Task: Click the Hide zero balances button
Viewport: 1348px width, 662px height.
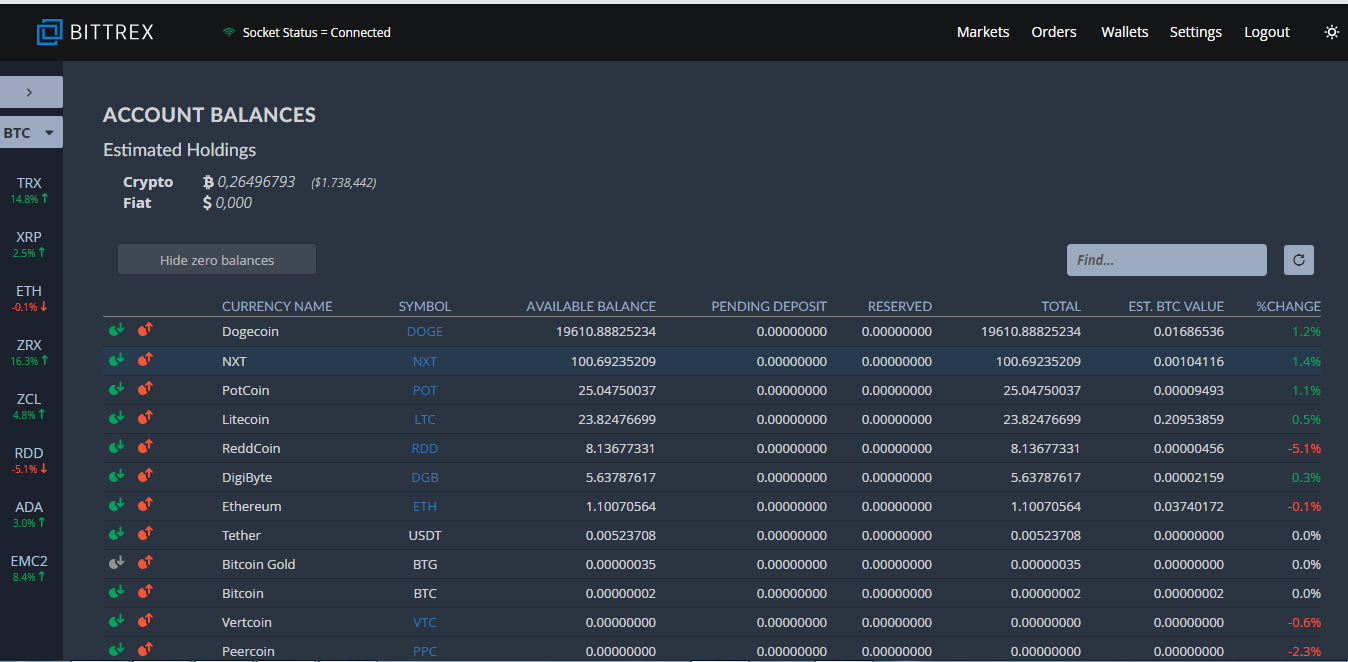Action: pyautogui.click(x=217, y=260)
